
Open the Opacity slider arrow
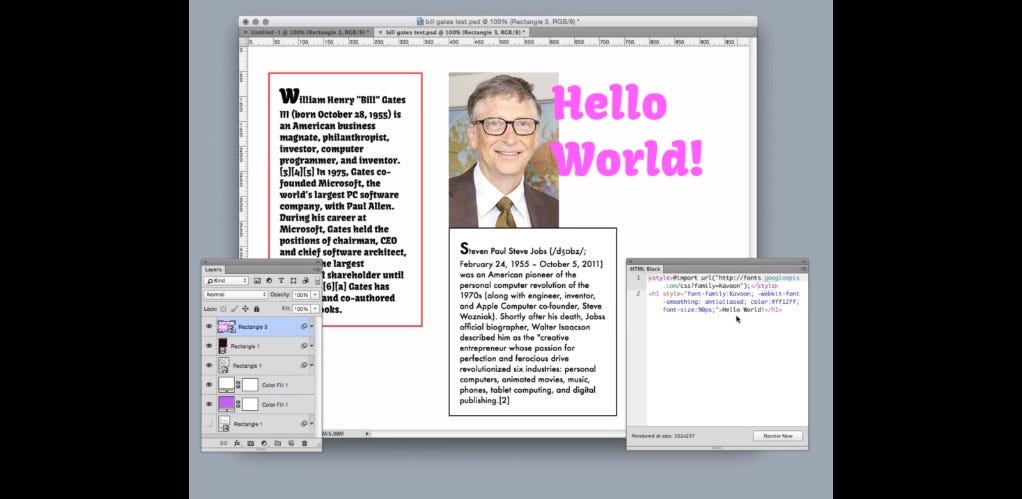[315, 295]
